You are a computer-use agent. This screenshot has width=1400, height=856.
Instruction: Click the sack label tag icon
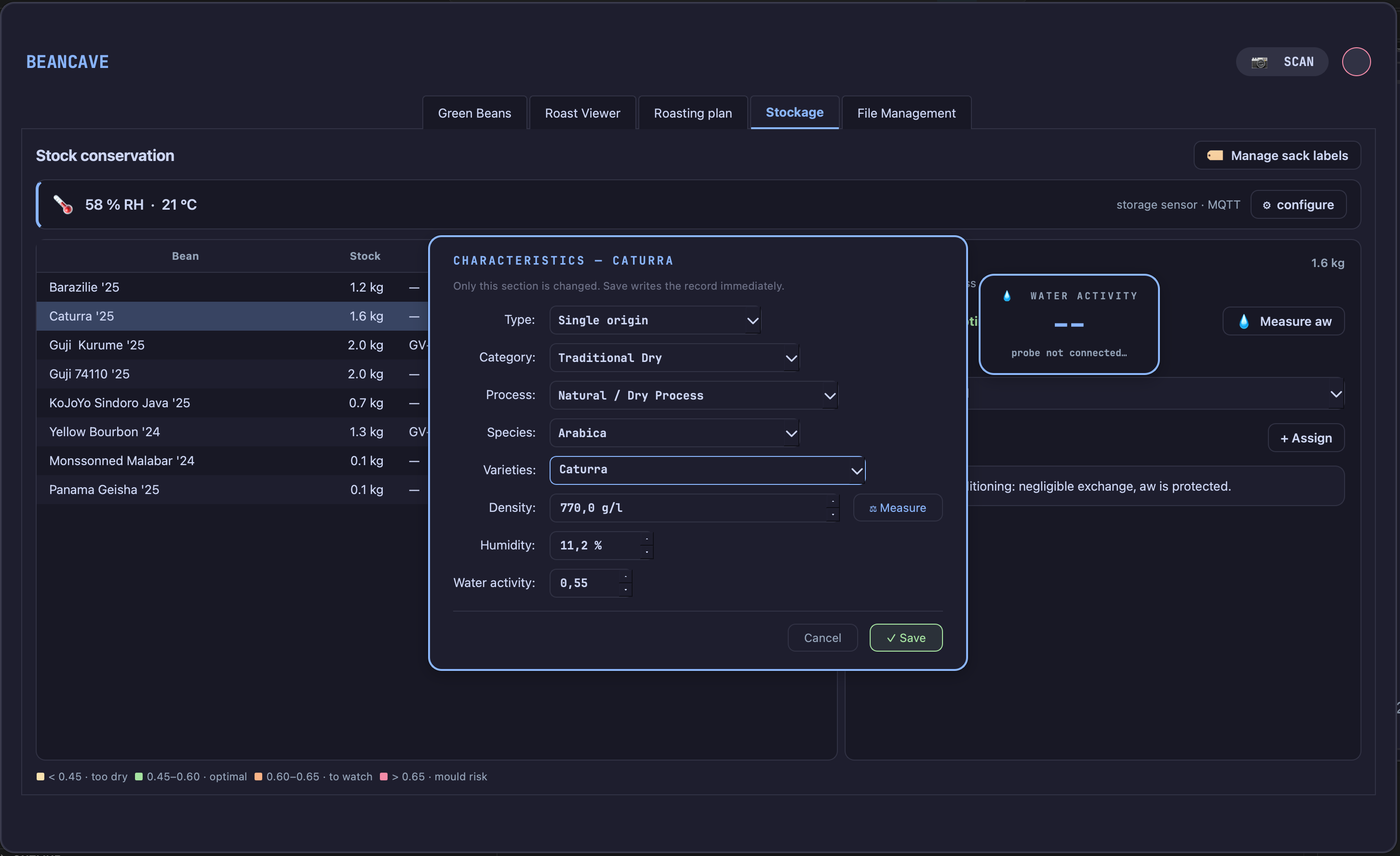1215,155
